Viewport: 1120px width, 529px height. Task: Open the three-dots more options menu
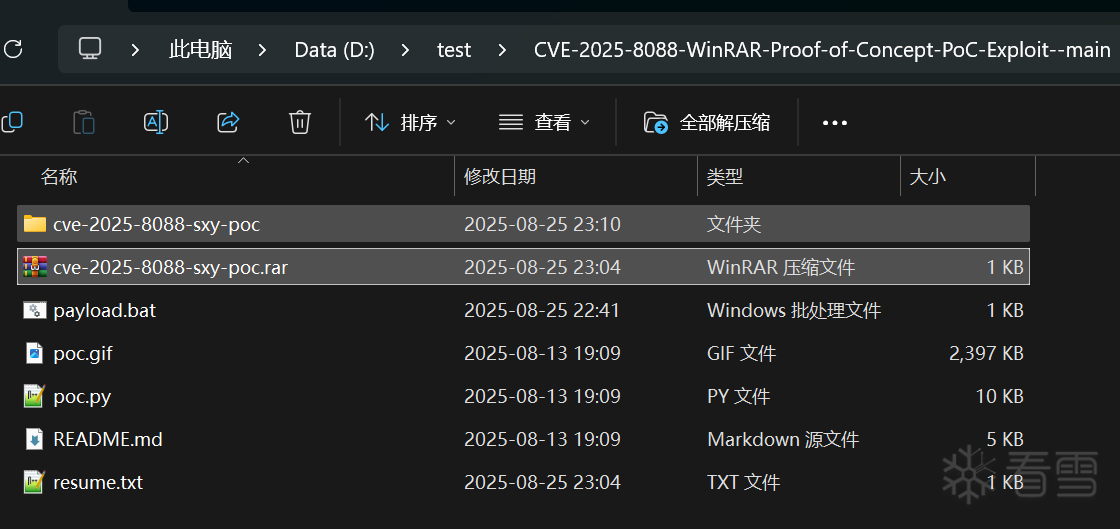(x=834, y=123)
